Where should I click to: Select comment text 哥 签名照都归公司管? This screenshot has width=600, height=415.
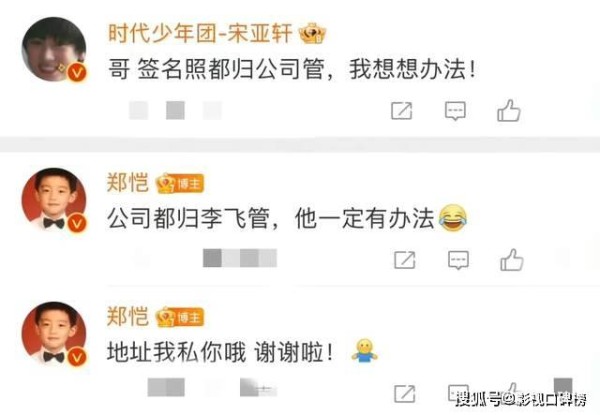[216, 69]
